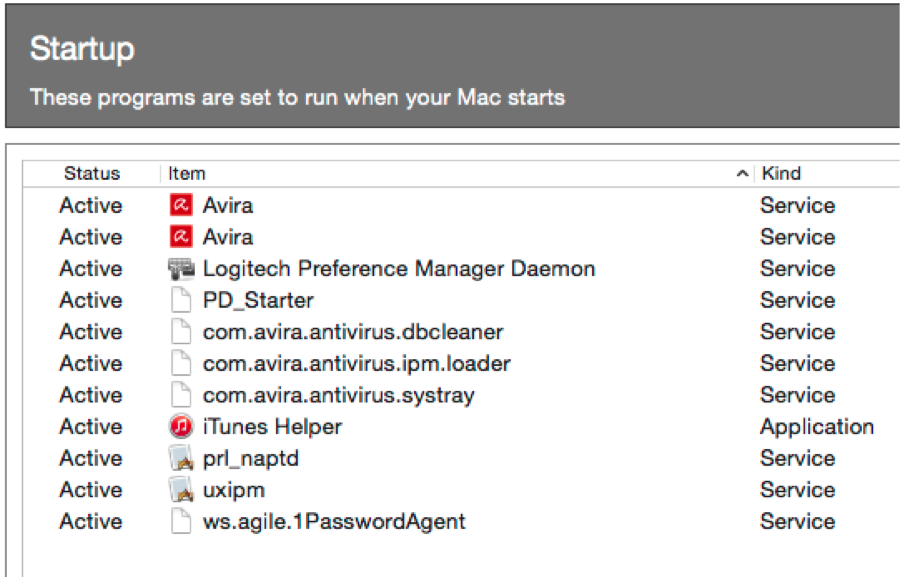This screenshot has width=900, height=578.
Task: Click the prl_naptd icon
Action: (181, 458)
